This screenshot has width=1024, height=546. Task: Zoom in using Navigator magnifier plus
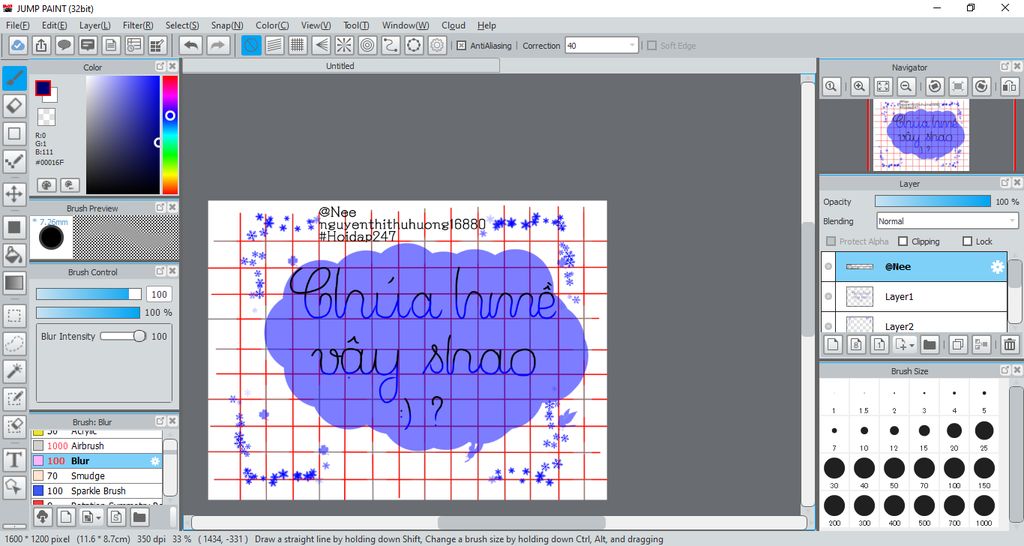tap(859, 86)
